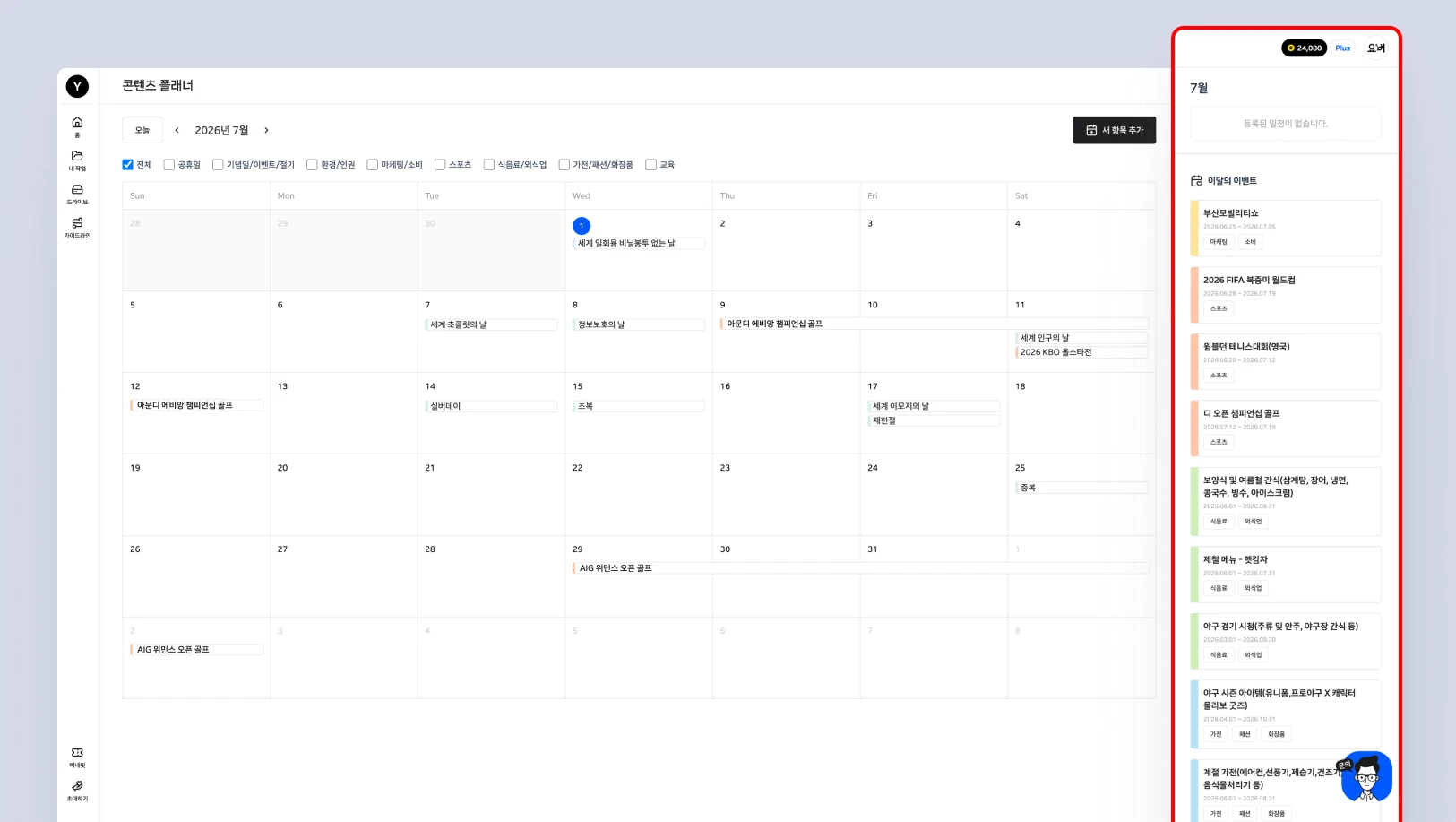
Task: Click the Plus plan badge
Action: point(1342,48)
